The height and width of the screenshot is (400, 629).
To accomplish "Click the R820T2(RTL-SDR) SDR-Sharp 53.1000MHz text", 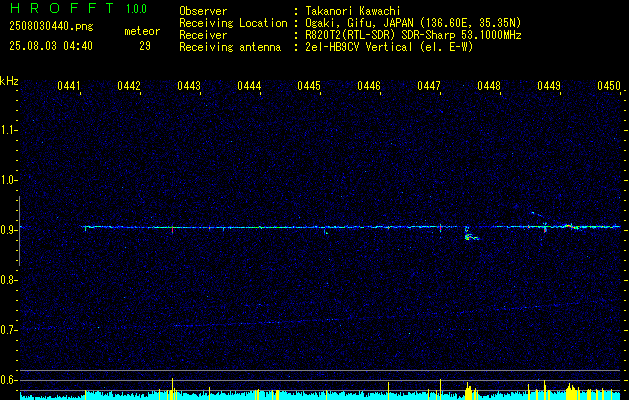I will [x=414, y=35].
